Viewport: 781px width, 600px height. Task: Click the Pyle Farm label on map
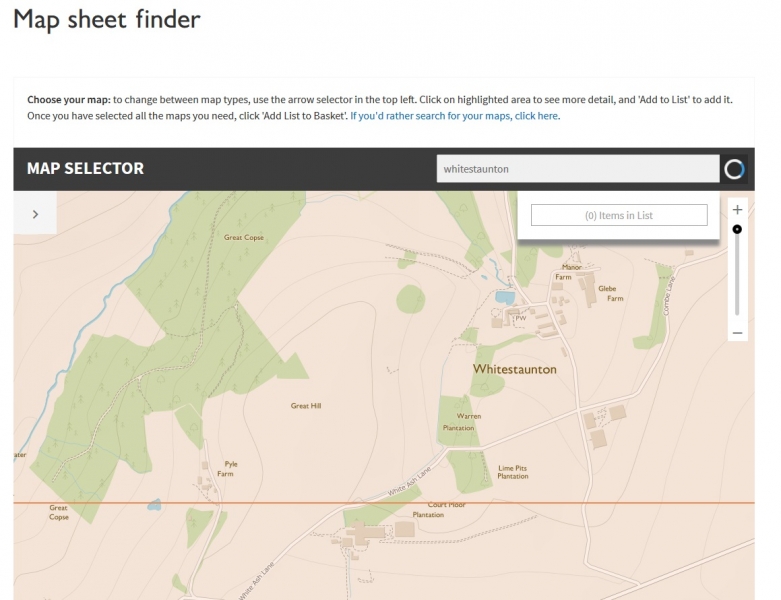pyautogui.click(x=231, y=468)
